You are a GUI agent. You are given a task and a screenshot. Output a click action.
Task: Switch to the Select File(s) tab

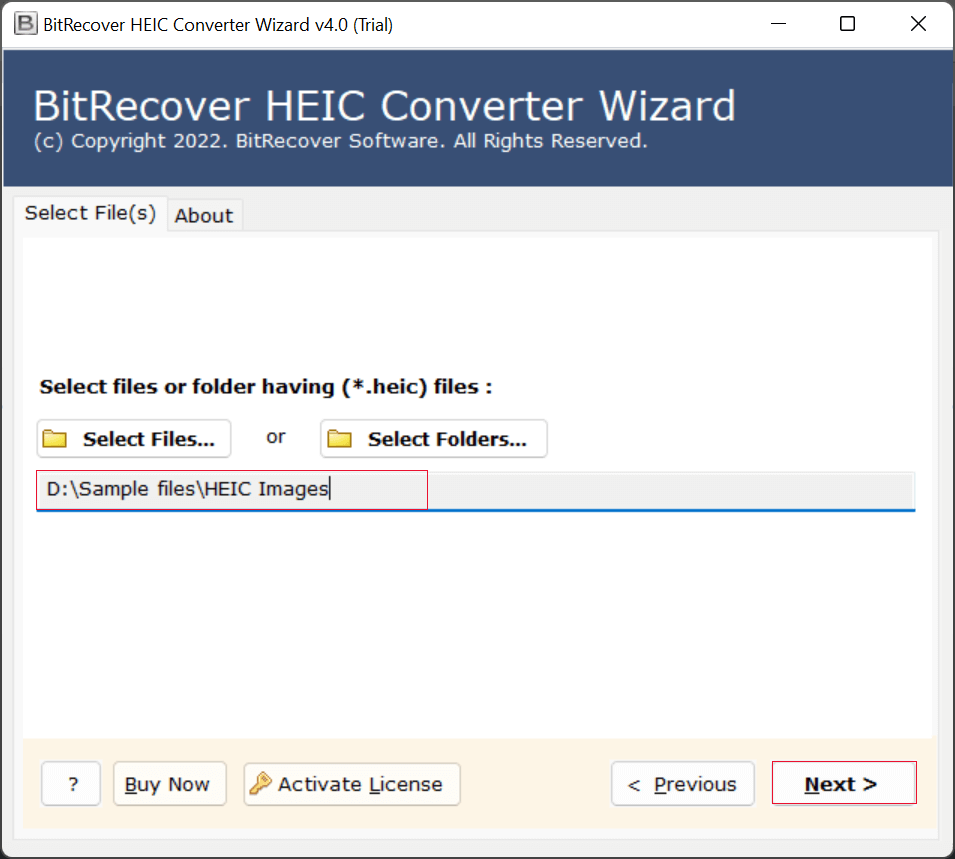90,213
